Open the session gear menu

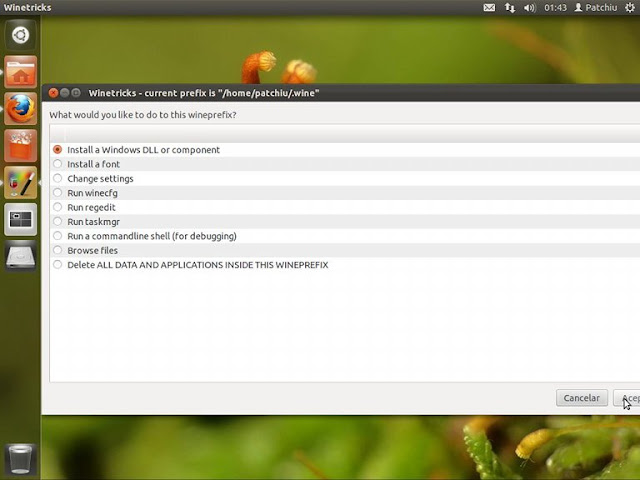(x=630, y=7)
